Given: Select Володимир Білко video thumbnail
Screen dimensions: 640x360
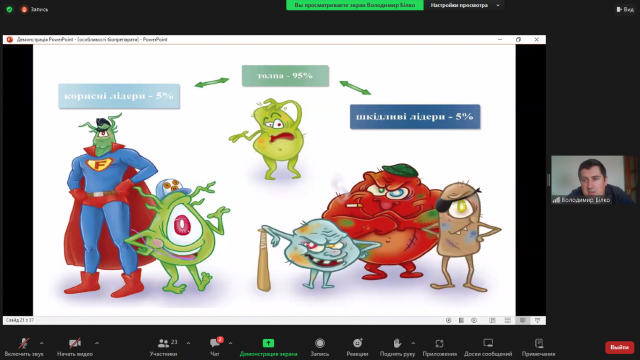Looking at the screenshot, I should (593, 180).
